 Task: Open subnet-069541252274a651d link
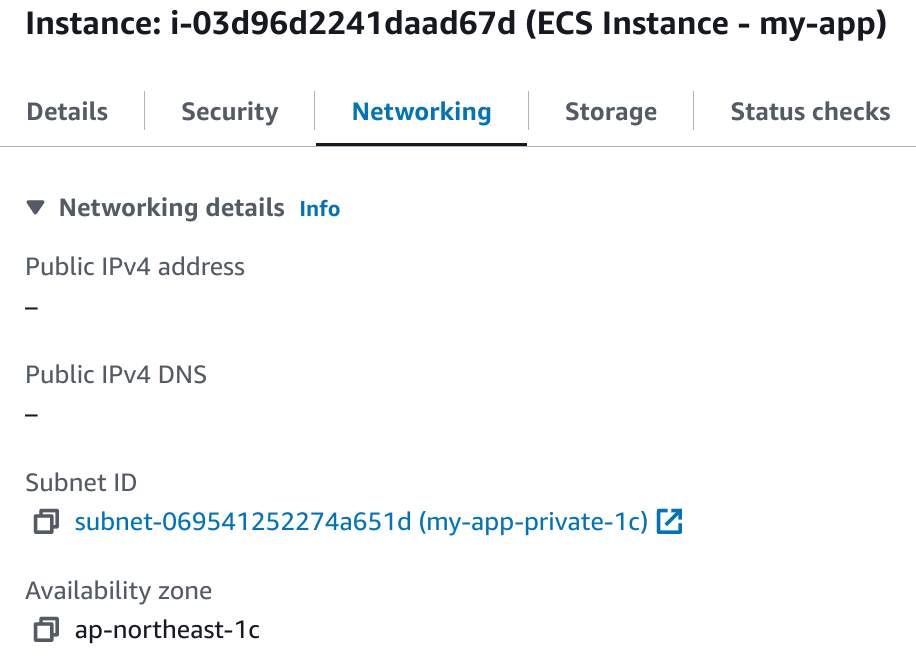tap(362, 522)
